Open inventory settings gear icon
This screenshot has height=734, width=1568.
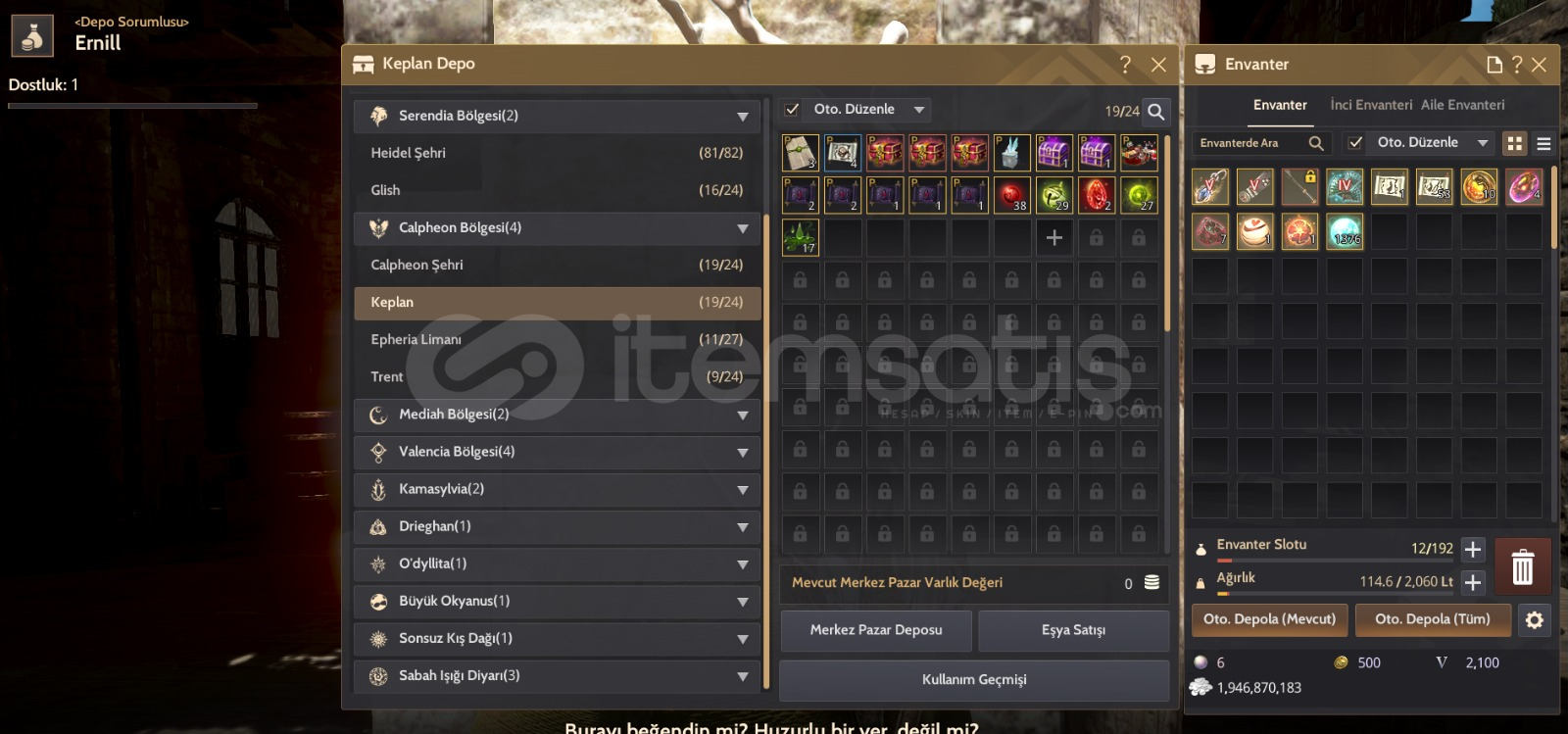tap(1535, 619)
